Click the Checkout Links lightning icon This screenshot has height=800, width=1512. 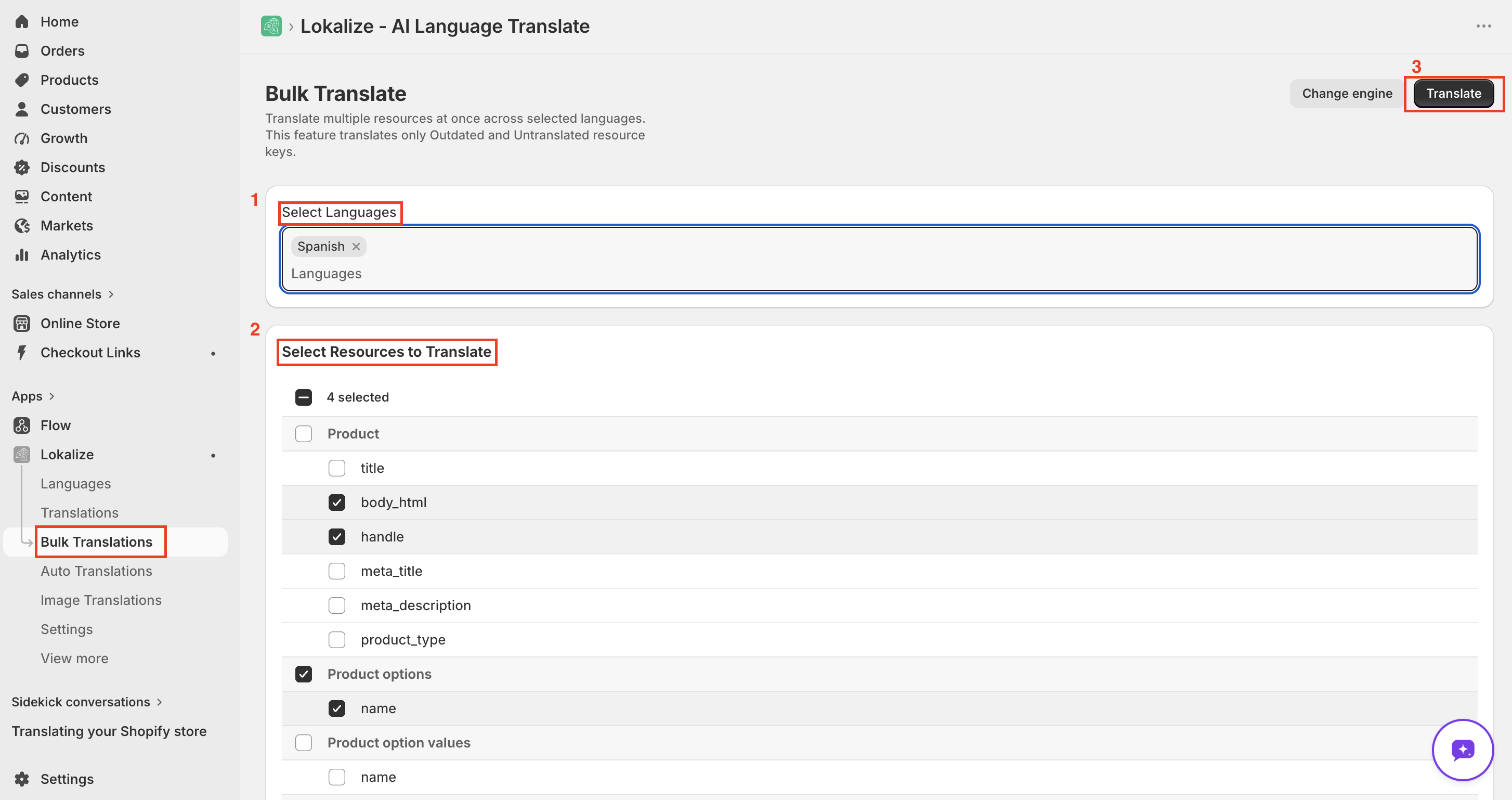(22, 353)
